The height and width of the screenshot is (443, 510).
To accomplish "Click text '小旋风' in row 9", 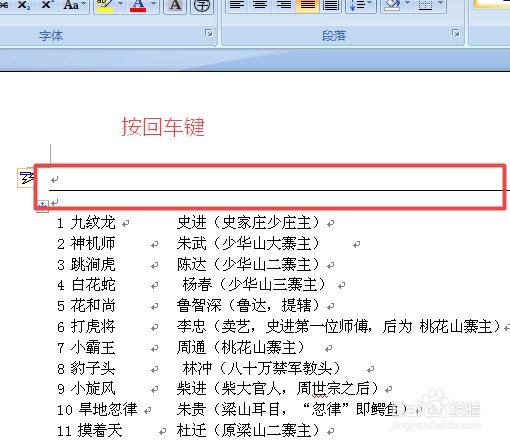I will click(x=93, y=389).
